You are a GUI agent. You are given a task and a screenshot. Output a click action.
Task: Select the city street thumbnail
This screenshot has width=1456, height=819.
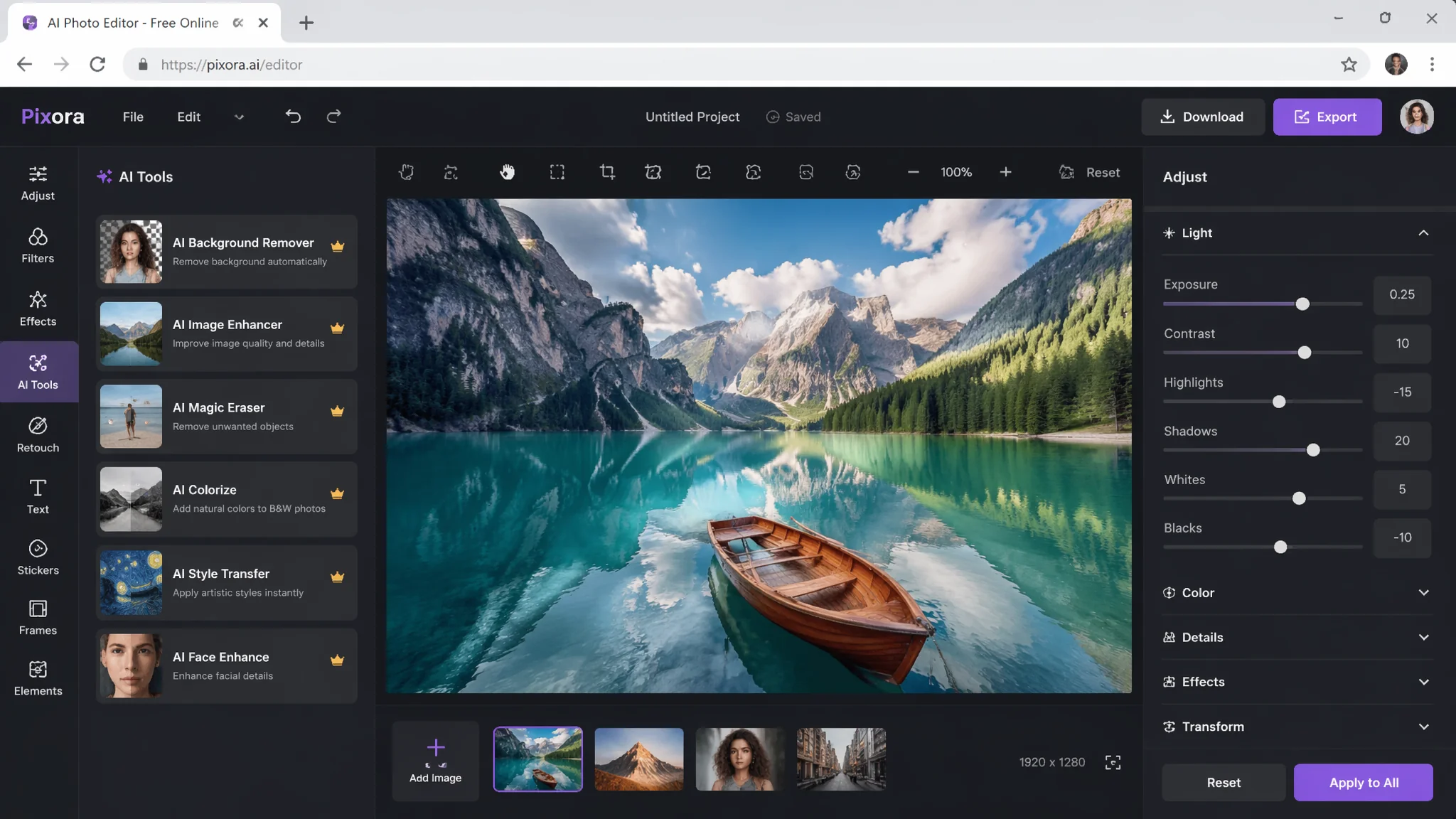point(841,759)
